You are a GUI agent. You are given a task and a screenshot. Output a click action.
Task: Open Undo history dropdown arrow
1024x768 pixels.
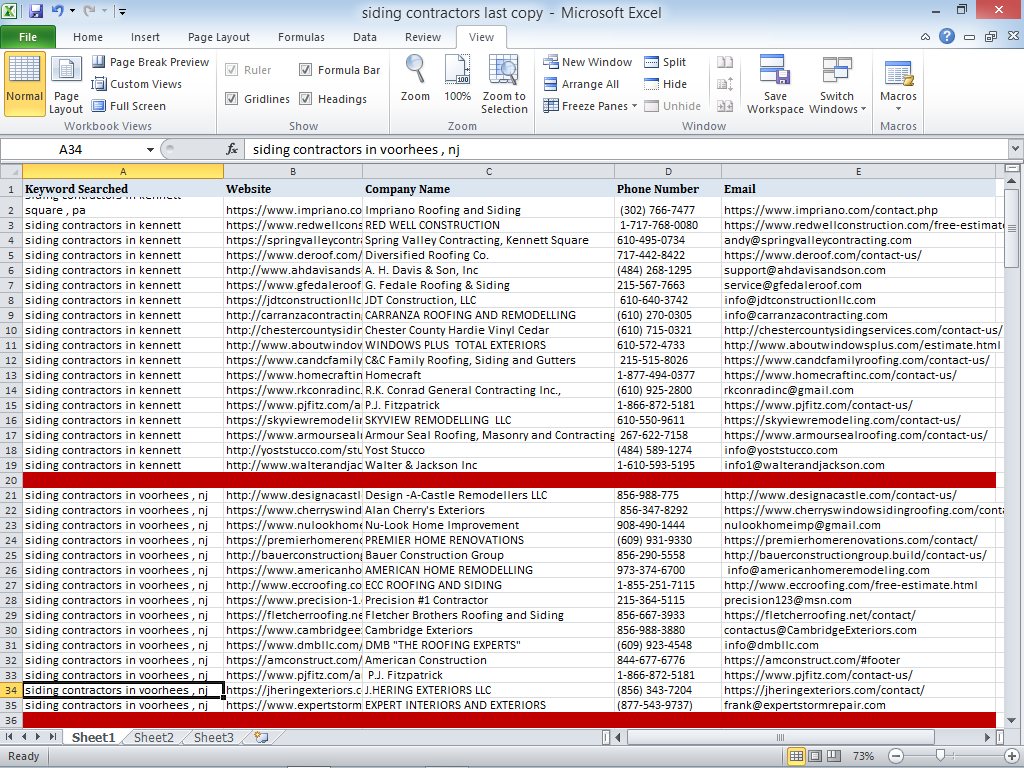pyautogui.click(x=72, y=11)
